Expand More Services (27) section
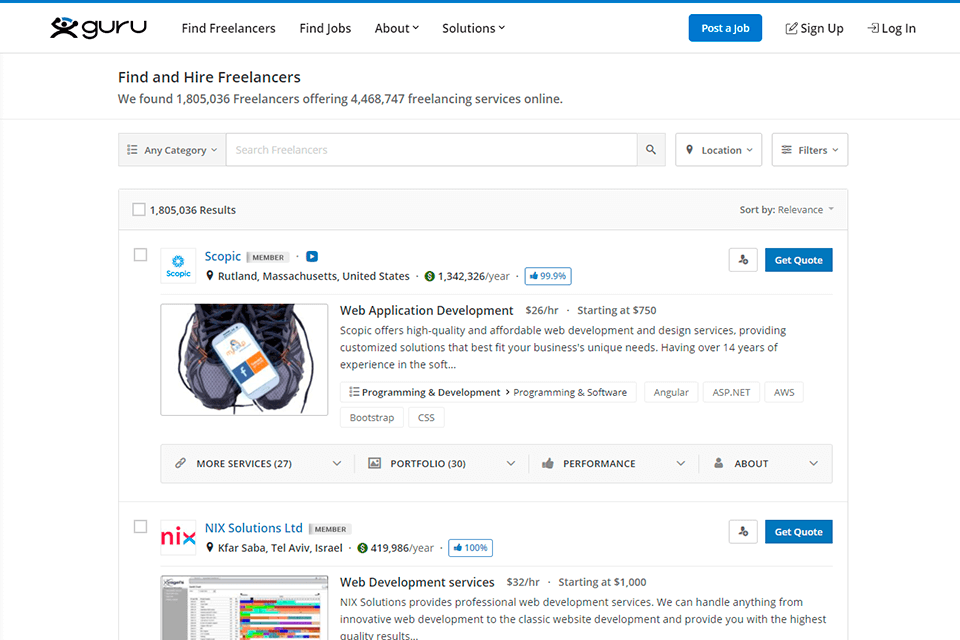Image resolution: width=960 pixels, height=640 pixels. click(258, 464)
